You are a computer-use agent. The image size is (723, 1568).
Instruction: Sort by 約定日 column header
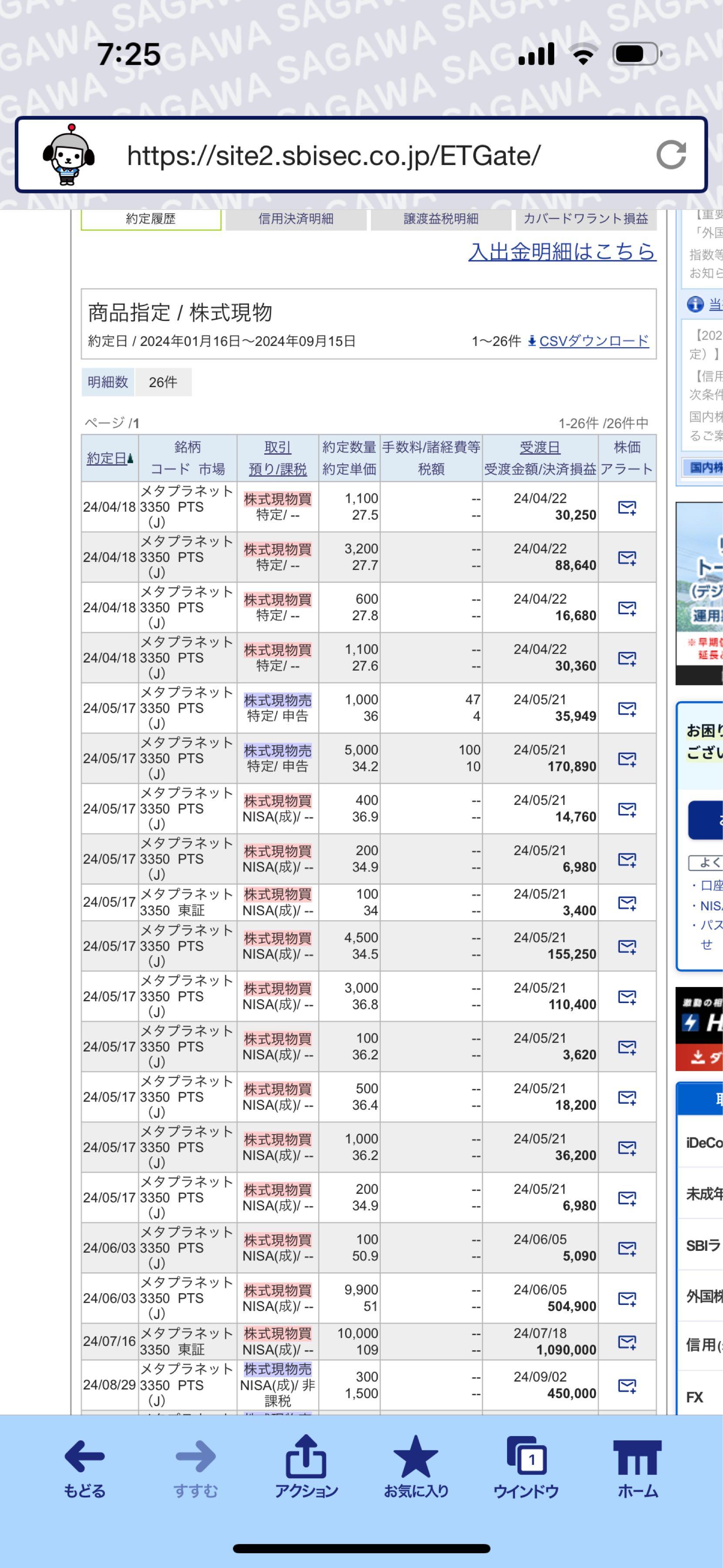point(107,458)
